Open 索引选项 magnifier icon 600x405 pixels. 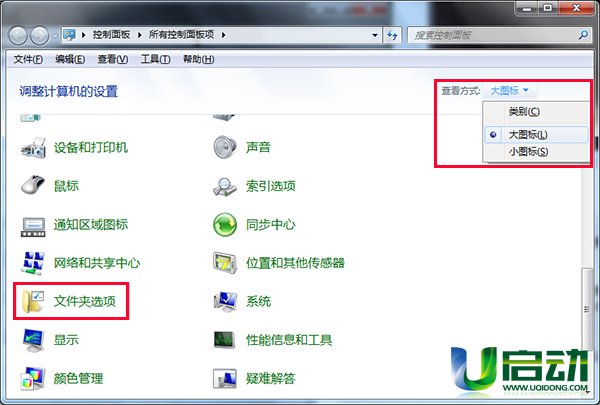(x=225, y=186)
